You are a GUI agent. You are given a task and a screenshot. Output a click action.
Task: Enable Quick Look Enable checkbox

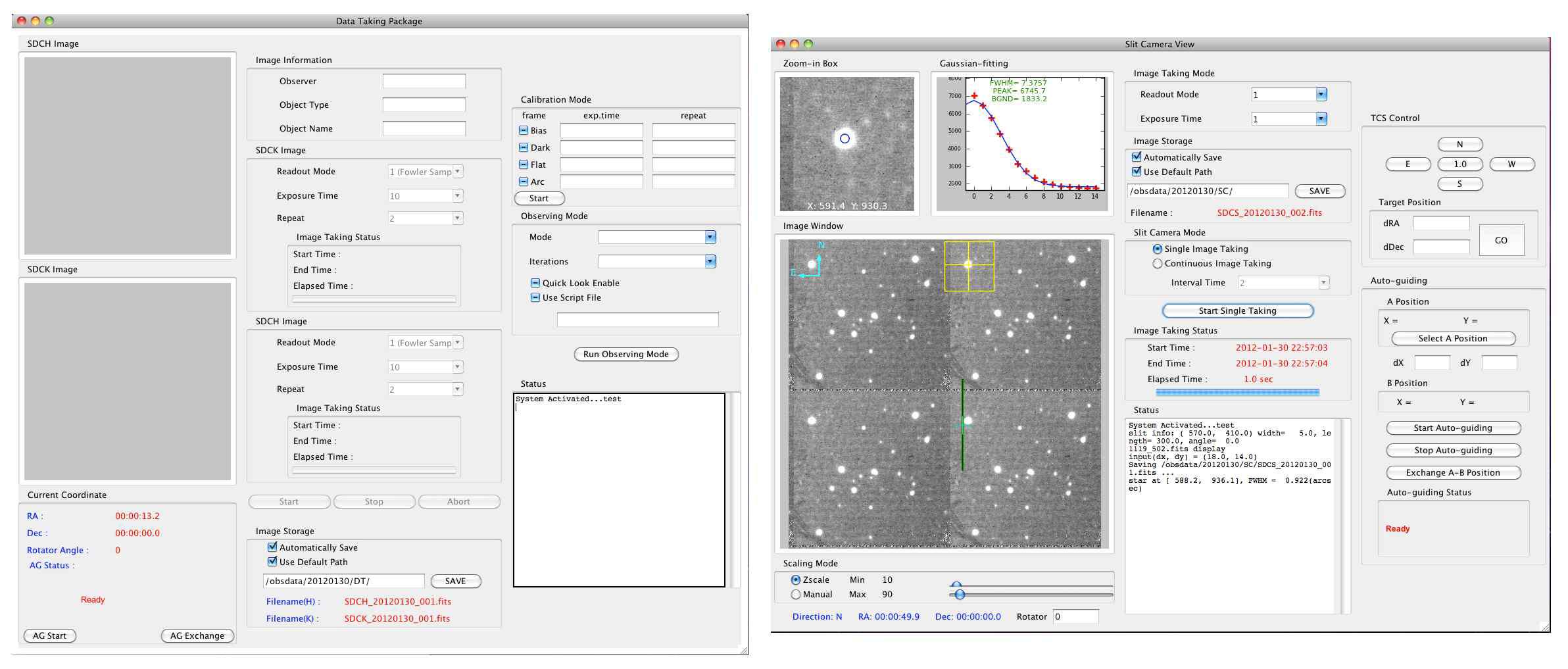pos(535,283)
